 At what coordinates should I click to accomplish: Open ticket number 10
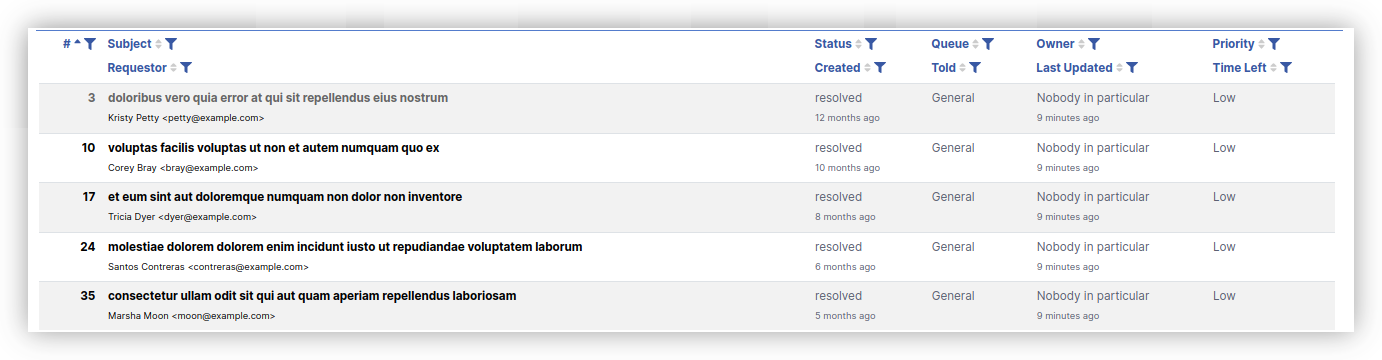pyautogui.click(x=88, y=148)
